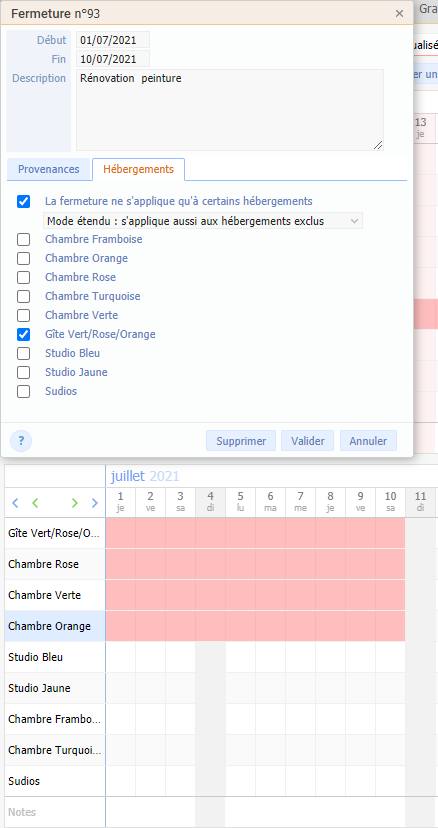438x828 pixels.
Task: Check the Studio Bleu checkbox
Action: tap(24, 354)
